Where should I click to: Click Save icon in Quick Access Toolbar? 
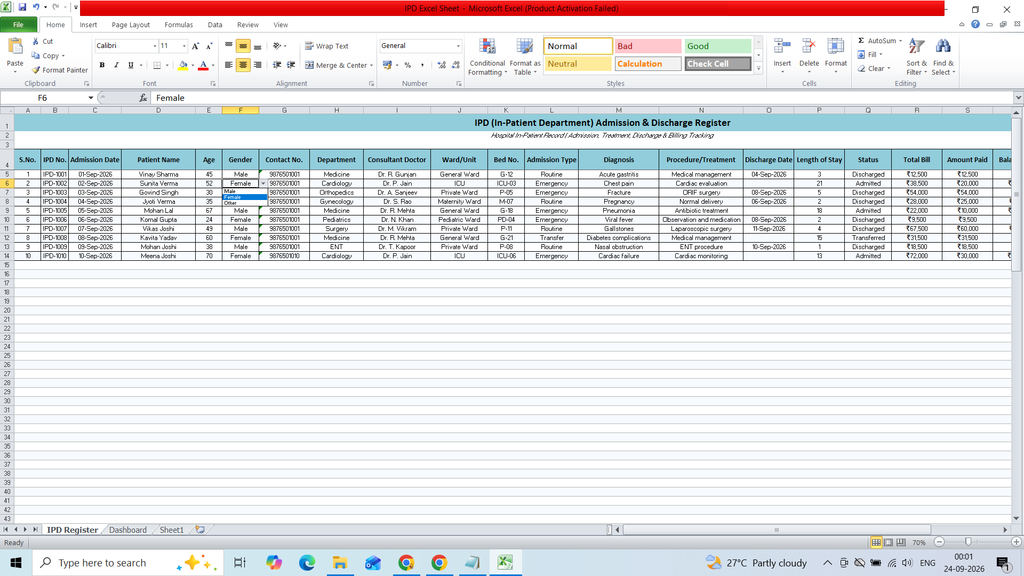(x=22, y=8)
